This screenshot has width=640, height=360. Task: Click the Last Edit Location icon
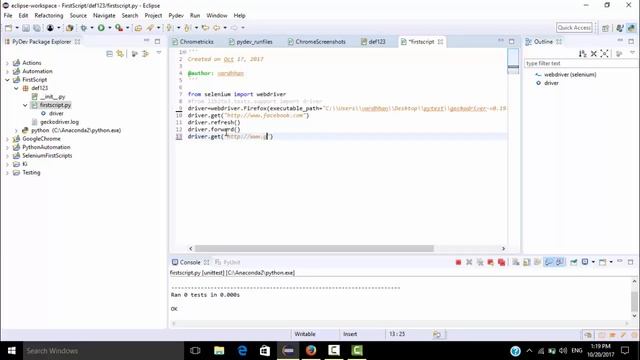(205, 28)
